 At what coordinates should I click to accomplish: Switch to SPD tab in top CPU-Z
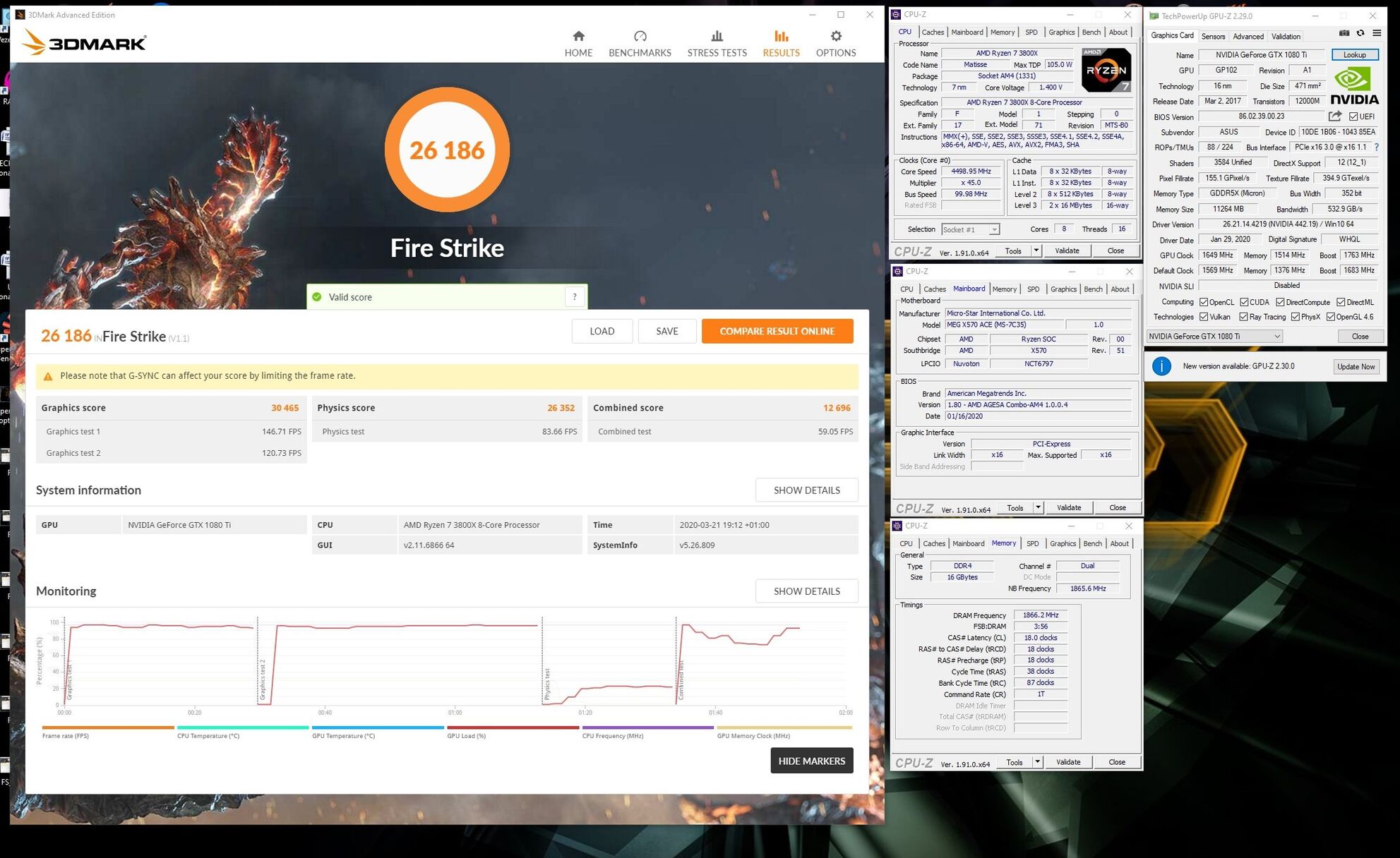point(1031,32)
